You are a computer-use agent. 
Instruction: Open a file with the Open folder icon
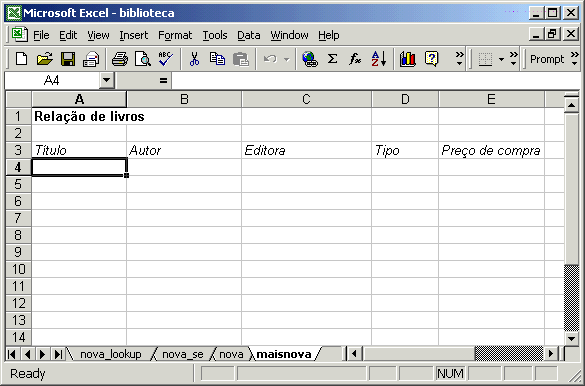(45, 59)
